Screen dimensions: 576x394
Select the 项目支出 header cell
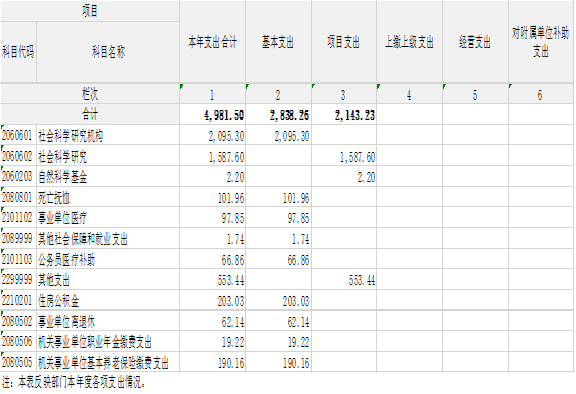pos(344,41)
